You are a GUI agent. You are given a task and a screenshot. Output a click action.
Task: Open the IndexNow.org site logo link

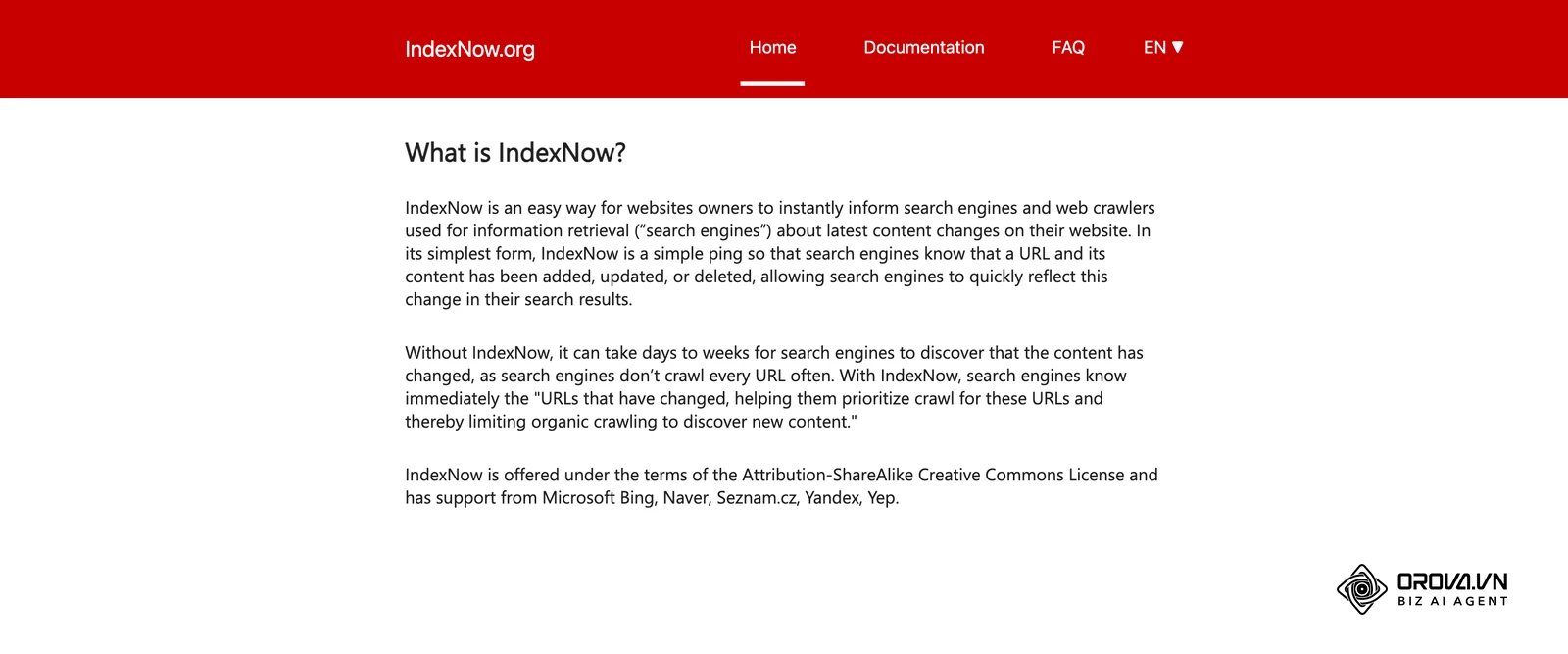tap(469, 49)
